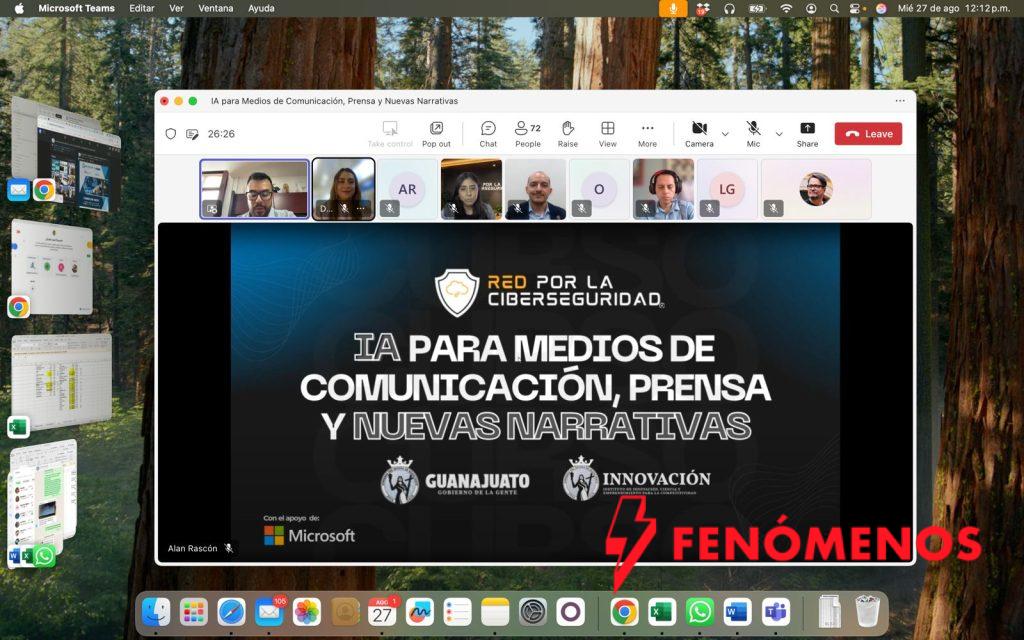This screenshot has width=1024, height=640.
Task: Open Spotlight search in the menu bar
Action: click(x=834, y=8)
